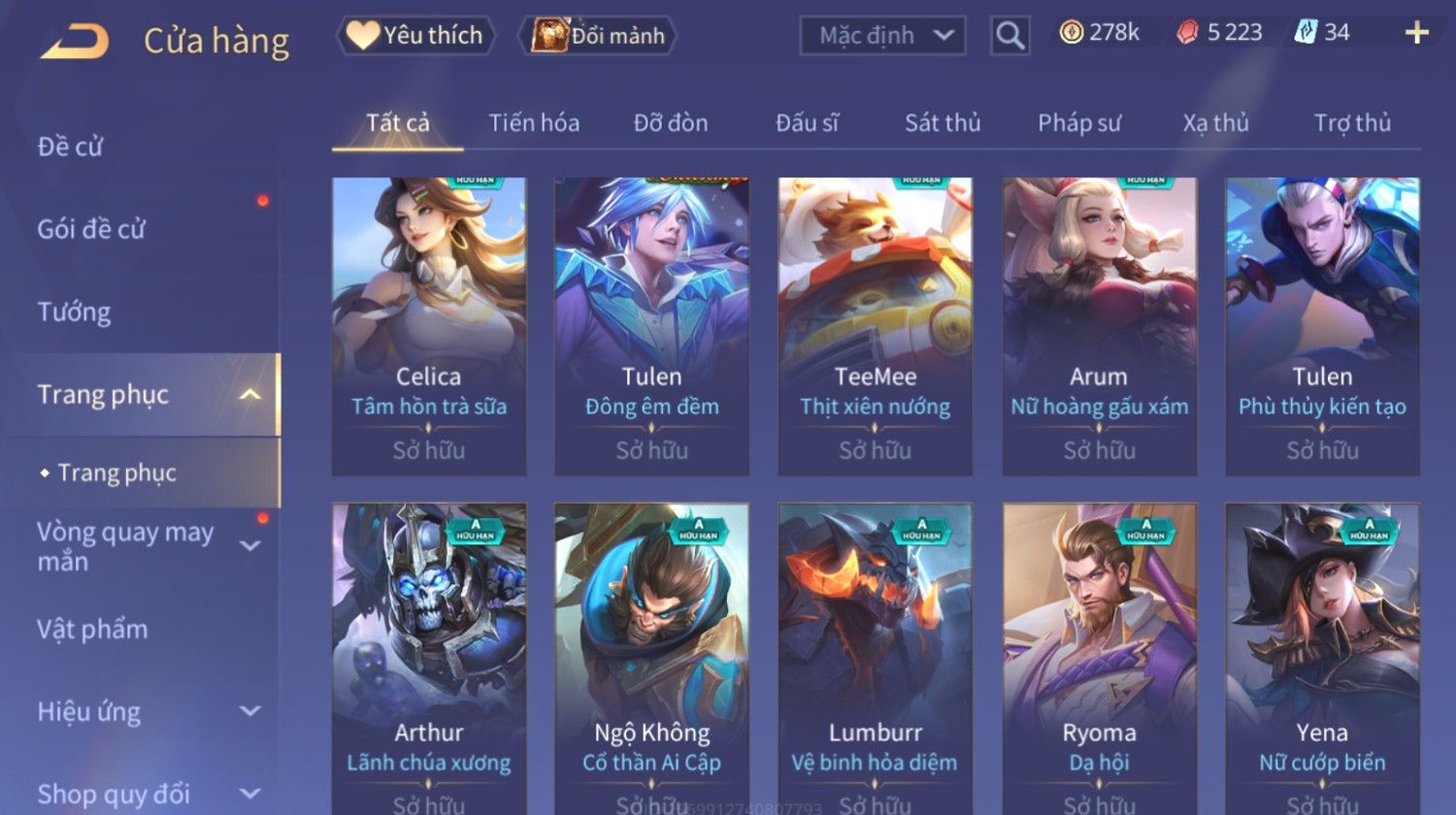This screenshot has height=815, width=1456.
Task: Expand the Hiệu ứng sidebar section
Action: [250, 711]
